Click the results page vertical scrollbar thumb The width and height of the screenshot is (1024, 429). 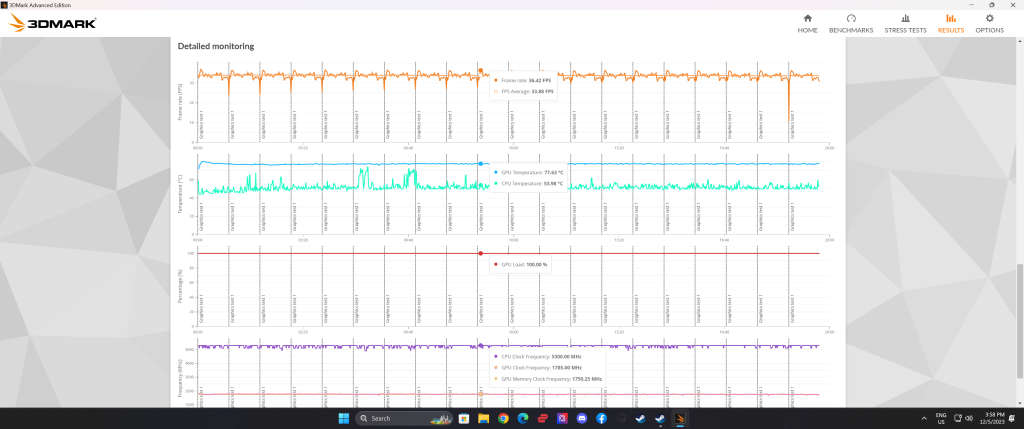click(x=1019, y=321)
